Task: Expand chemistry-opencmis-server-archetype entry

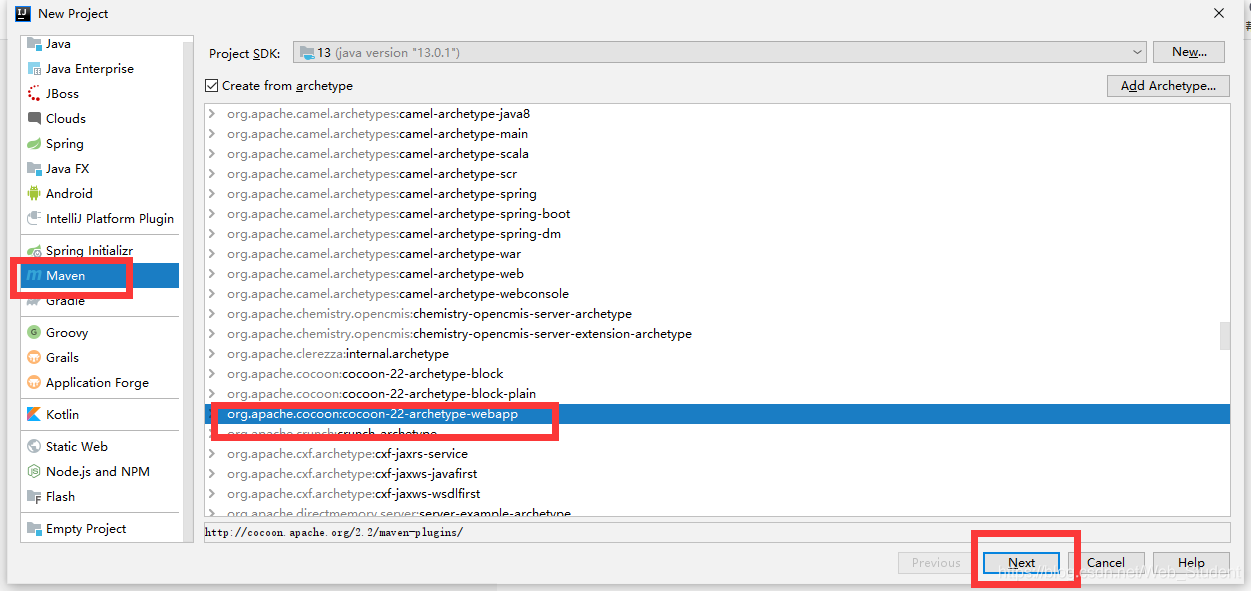Action: tap(212, 314)
